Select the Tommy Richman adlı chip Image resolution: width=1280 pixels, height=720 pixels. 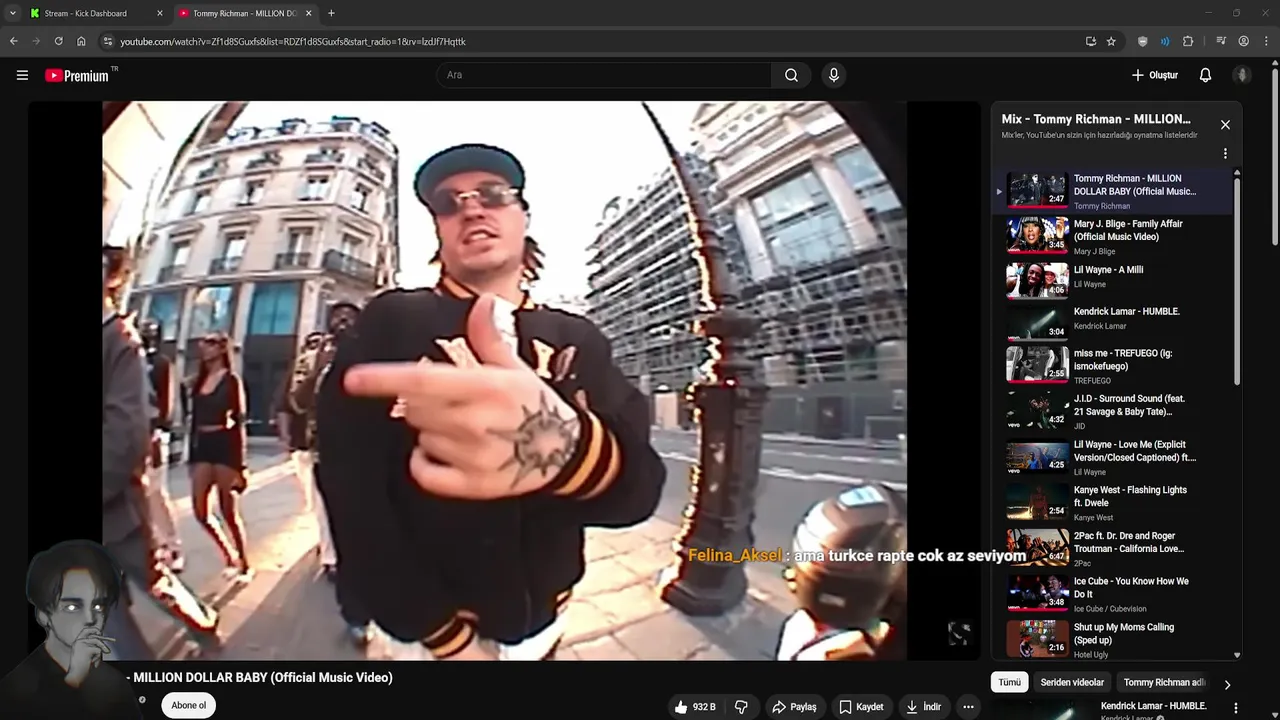1164,682
